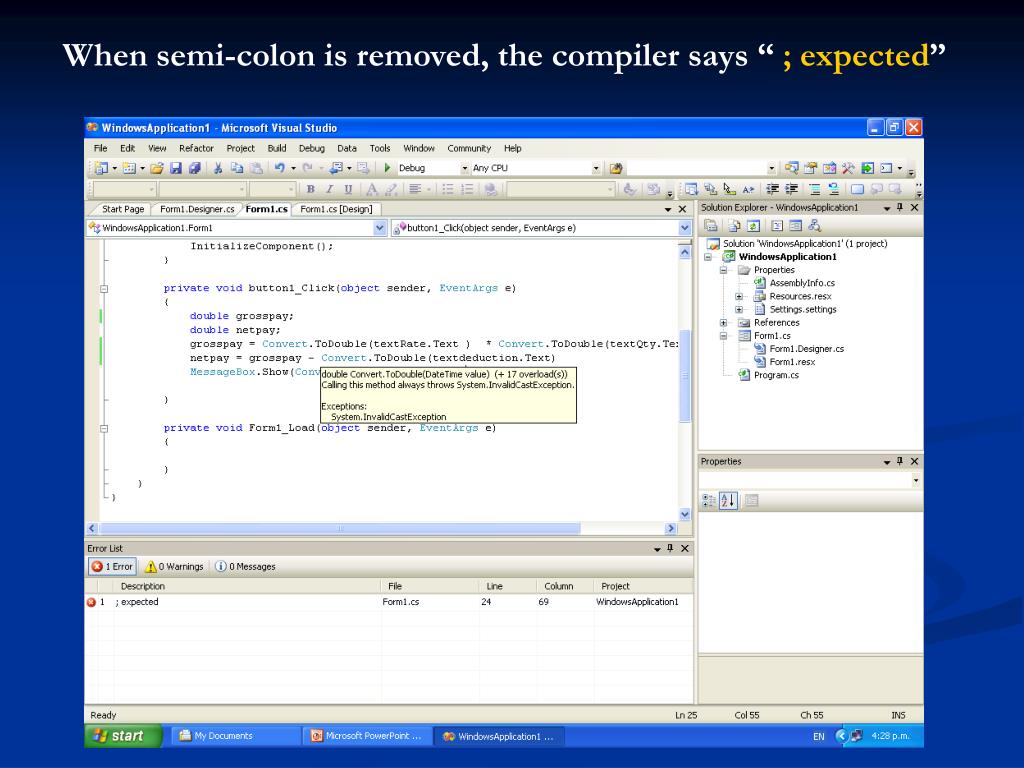Toggle the 0 Warnings filter button
The width and height of the screenshot is (1024, 768).
[x=174, y=566]
